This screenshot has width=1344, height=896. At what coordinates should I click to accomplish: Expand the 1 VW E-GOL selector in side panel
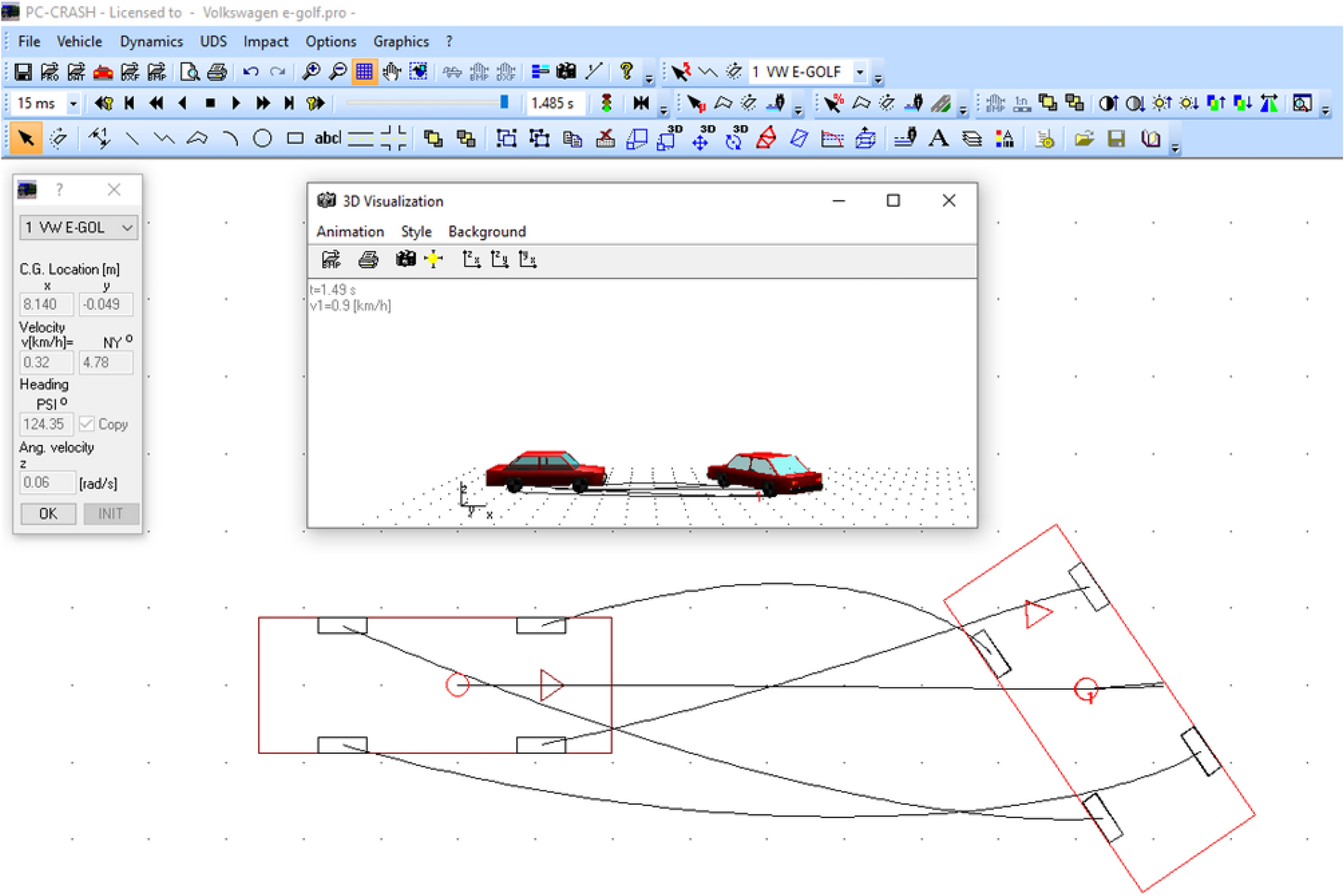click(127, 227)
